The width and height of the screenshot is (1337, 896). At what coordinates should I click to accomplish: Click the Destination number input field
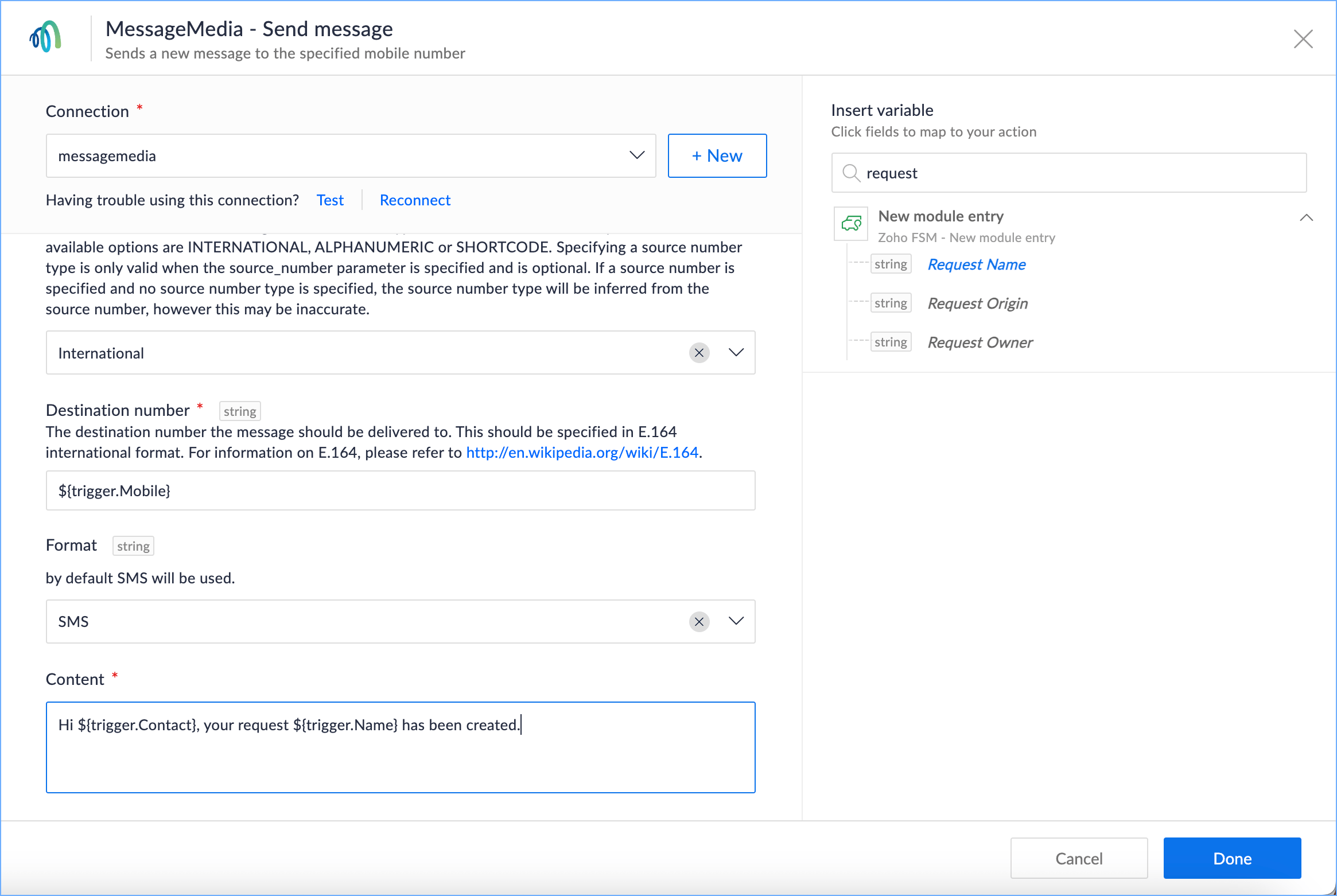400,490
